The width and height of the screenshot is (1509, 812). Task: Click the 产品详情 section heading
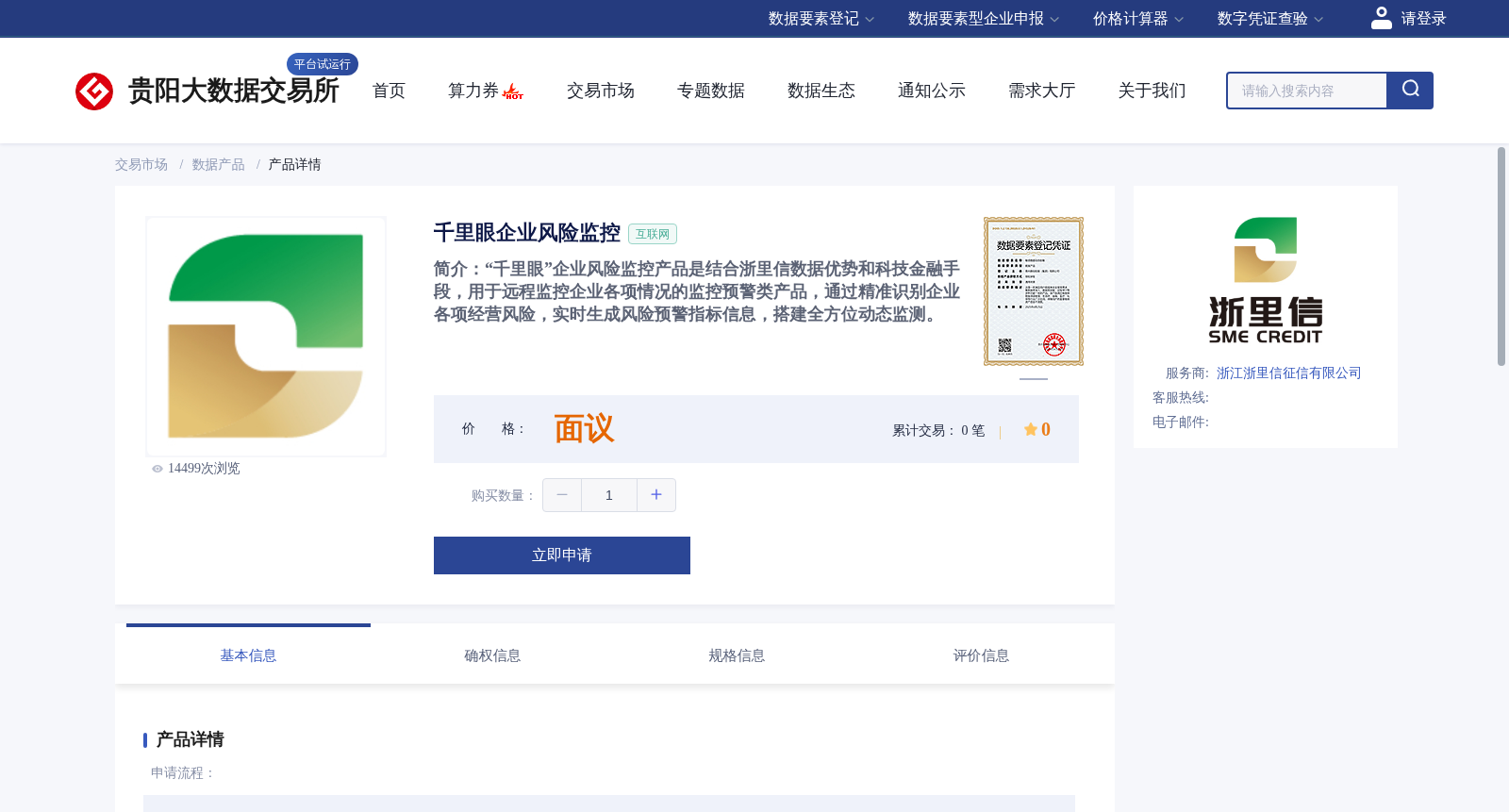click(190, 739)
